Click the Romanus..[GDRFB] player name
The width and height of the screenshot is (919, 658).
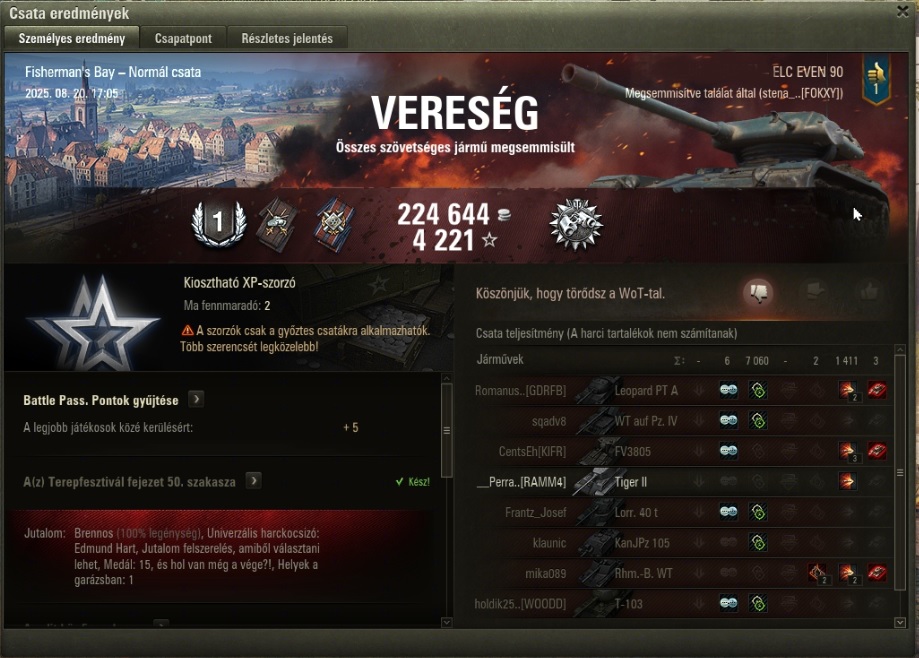point(520,391)
